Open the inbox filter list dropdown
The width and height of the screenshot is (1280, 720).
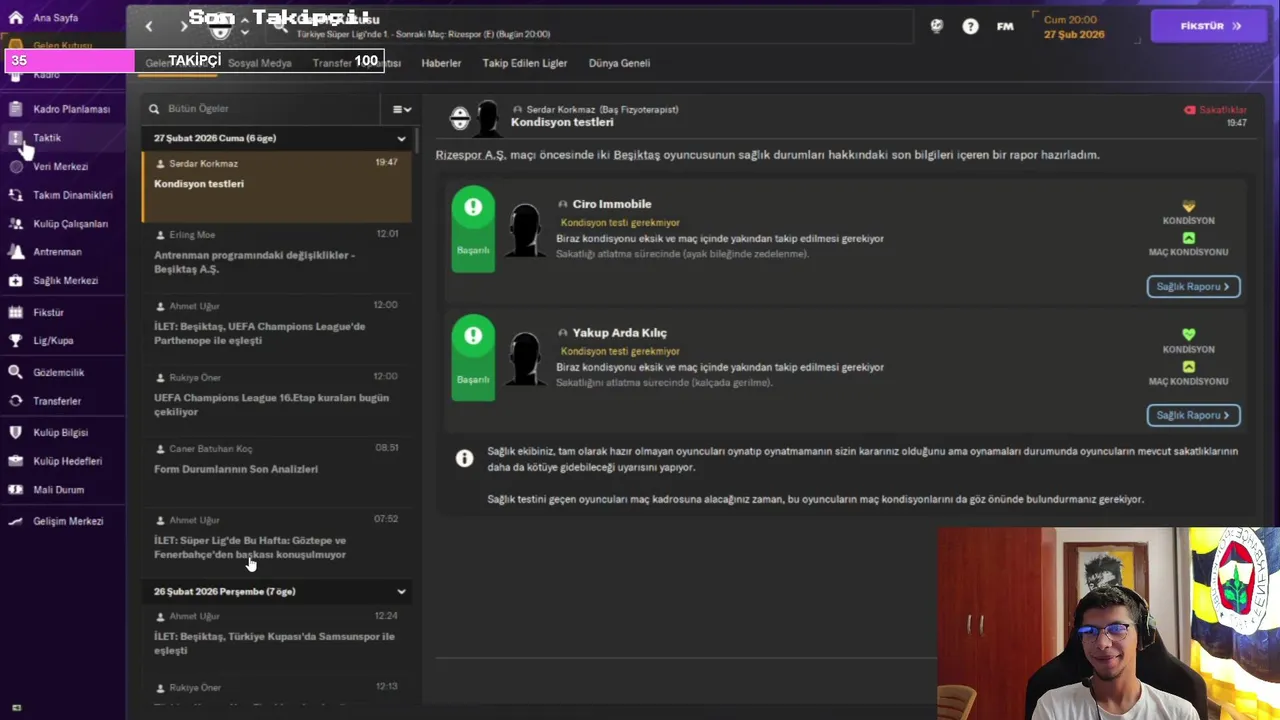pos(402,109)
